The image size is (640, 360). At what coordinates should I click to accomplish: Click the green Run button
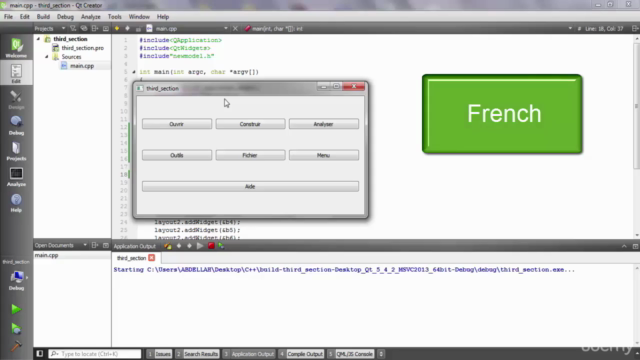(16, 309)
